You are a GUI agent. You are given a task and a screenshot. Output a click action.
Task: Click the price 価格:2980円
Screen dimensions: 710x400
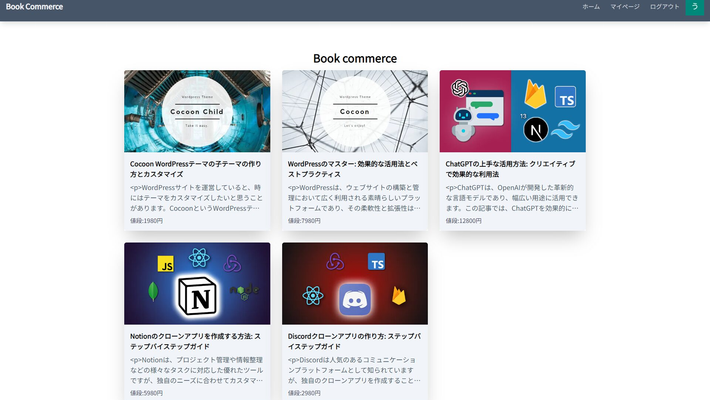304,393
